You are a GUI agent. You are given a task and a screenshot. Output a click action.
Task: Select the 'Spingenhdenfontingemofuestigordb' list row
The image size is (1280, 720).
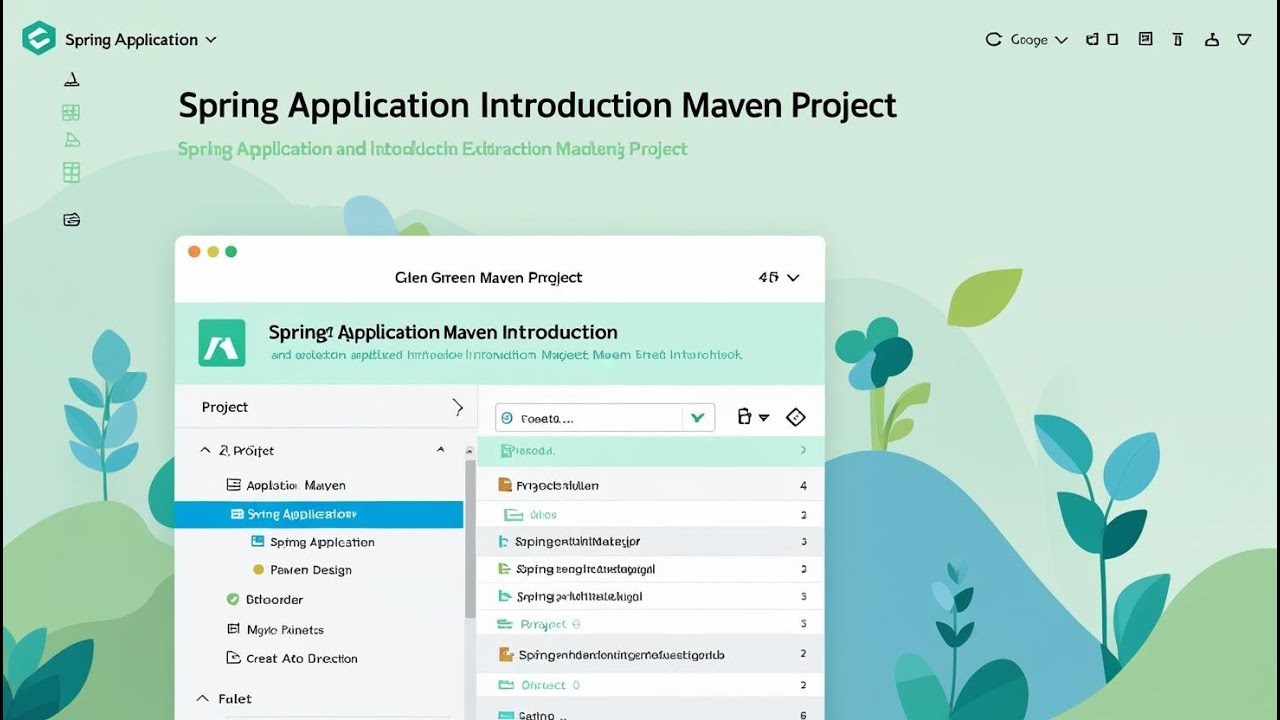coord(650,655)
